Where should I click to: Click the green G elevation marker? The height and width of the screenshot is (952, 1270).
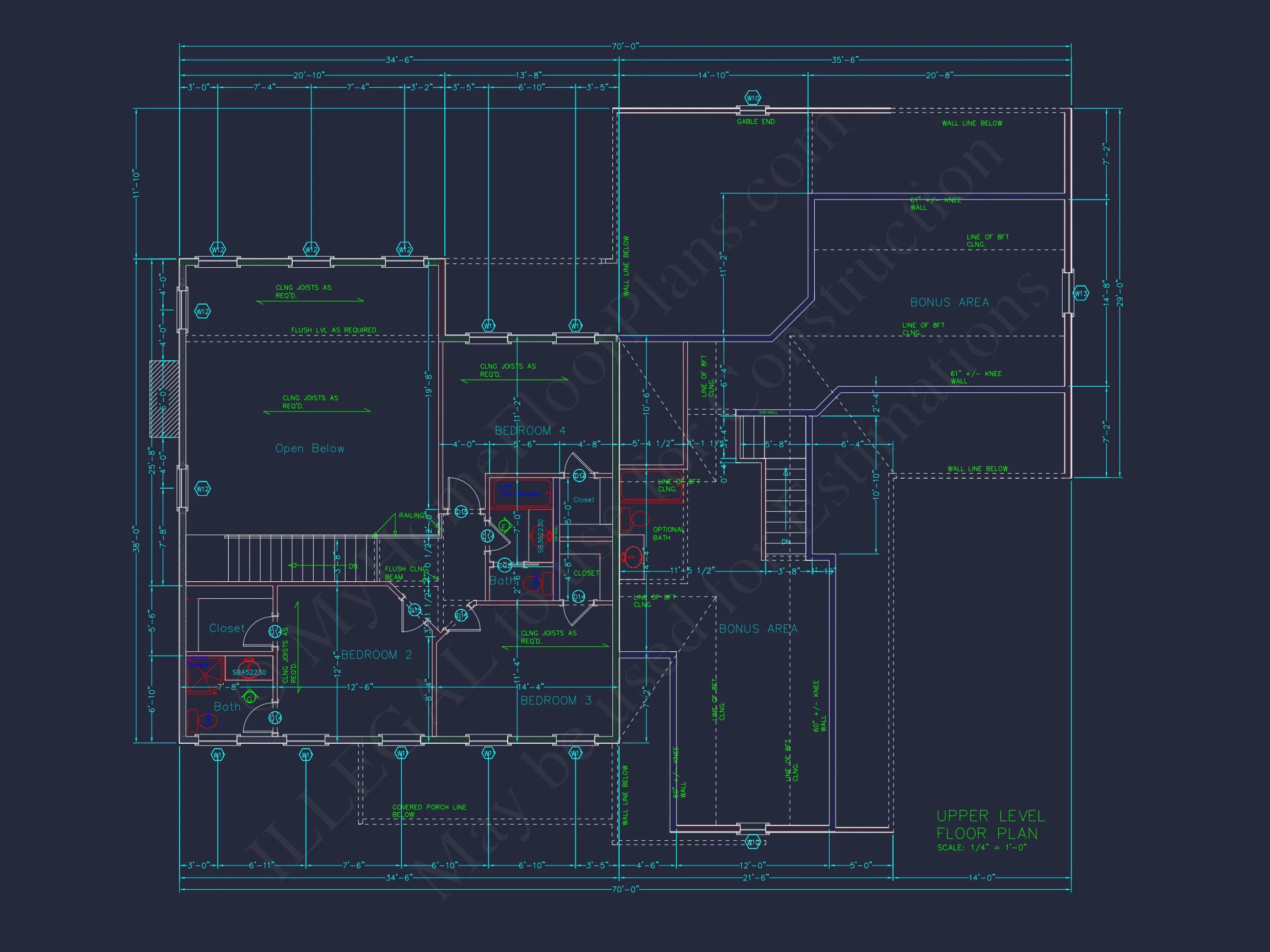[x=249, y=699]
